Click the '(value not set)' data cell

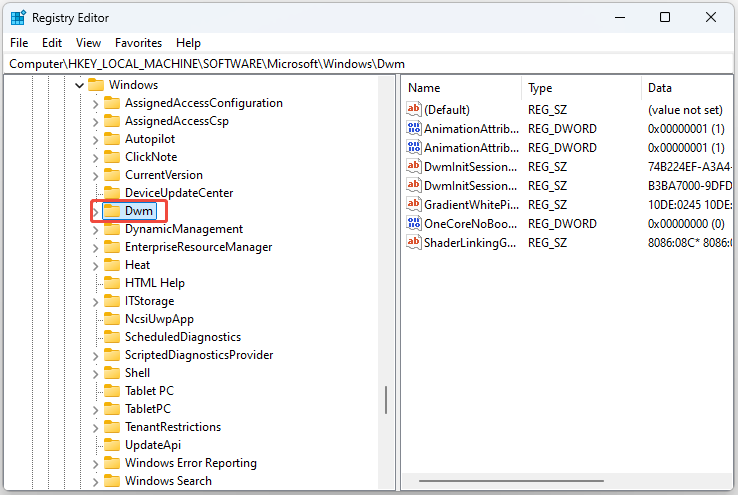coord(685,110)
